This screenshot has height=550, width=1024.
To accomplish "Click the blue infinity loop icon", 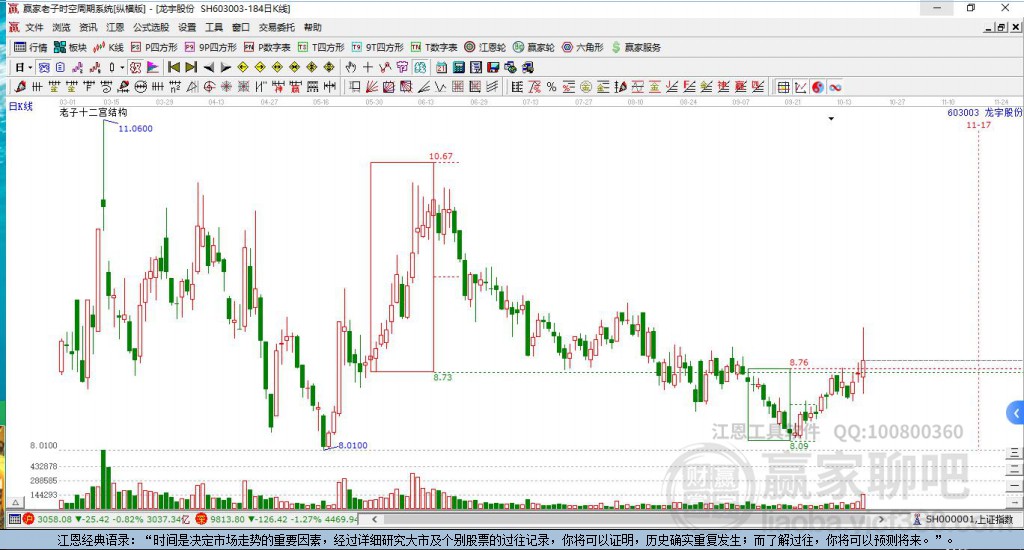I will (x=835, y=87).
